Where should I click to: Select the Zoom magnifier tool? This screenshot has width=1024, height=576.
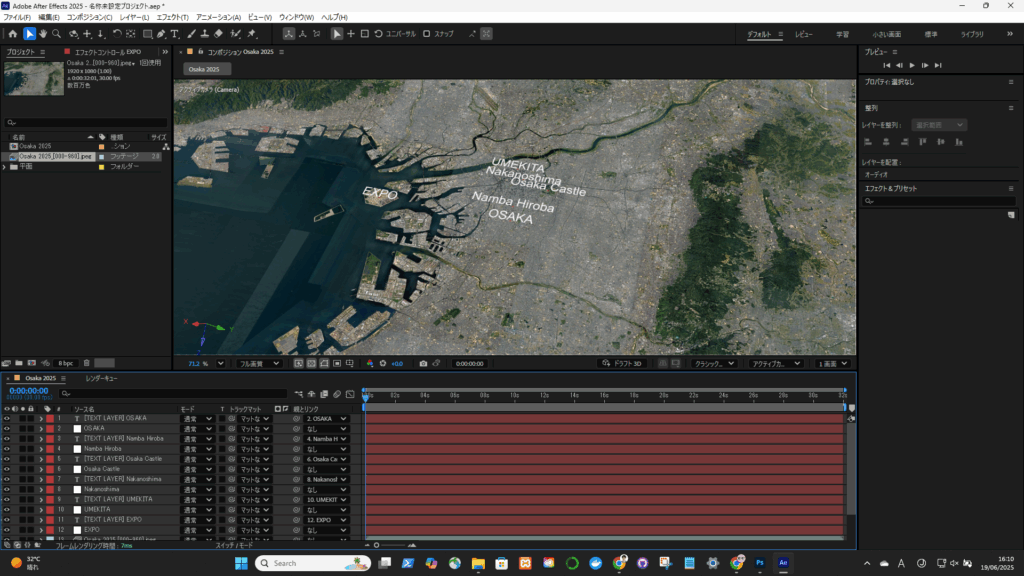point(56,34)
